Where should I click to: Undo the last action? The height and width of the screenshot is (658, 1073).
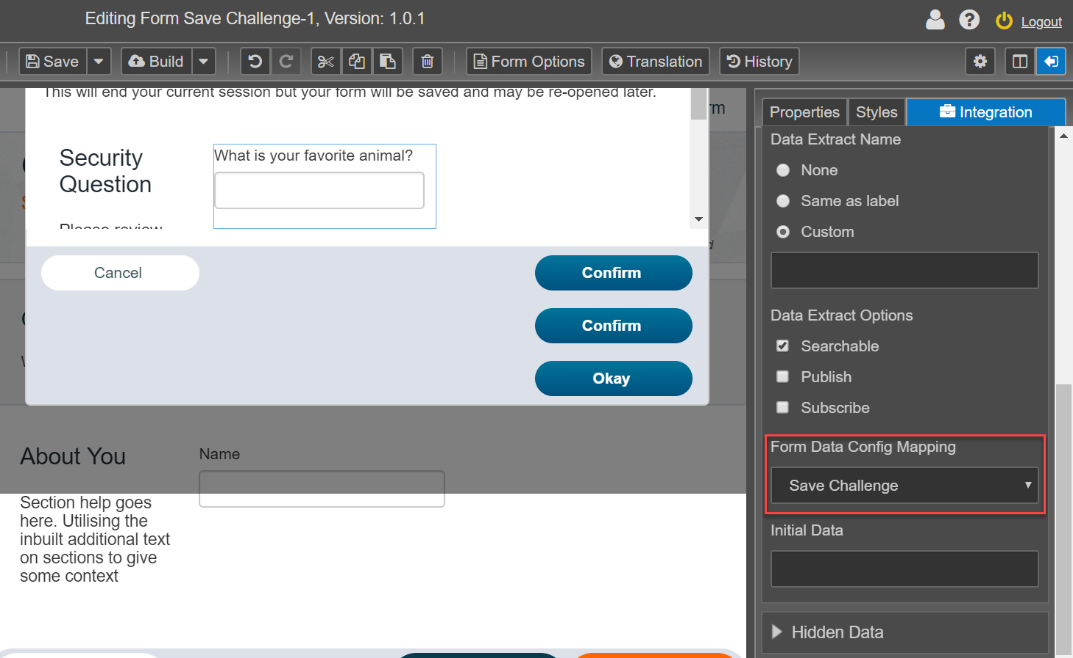pos(254,61)
